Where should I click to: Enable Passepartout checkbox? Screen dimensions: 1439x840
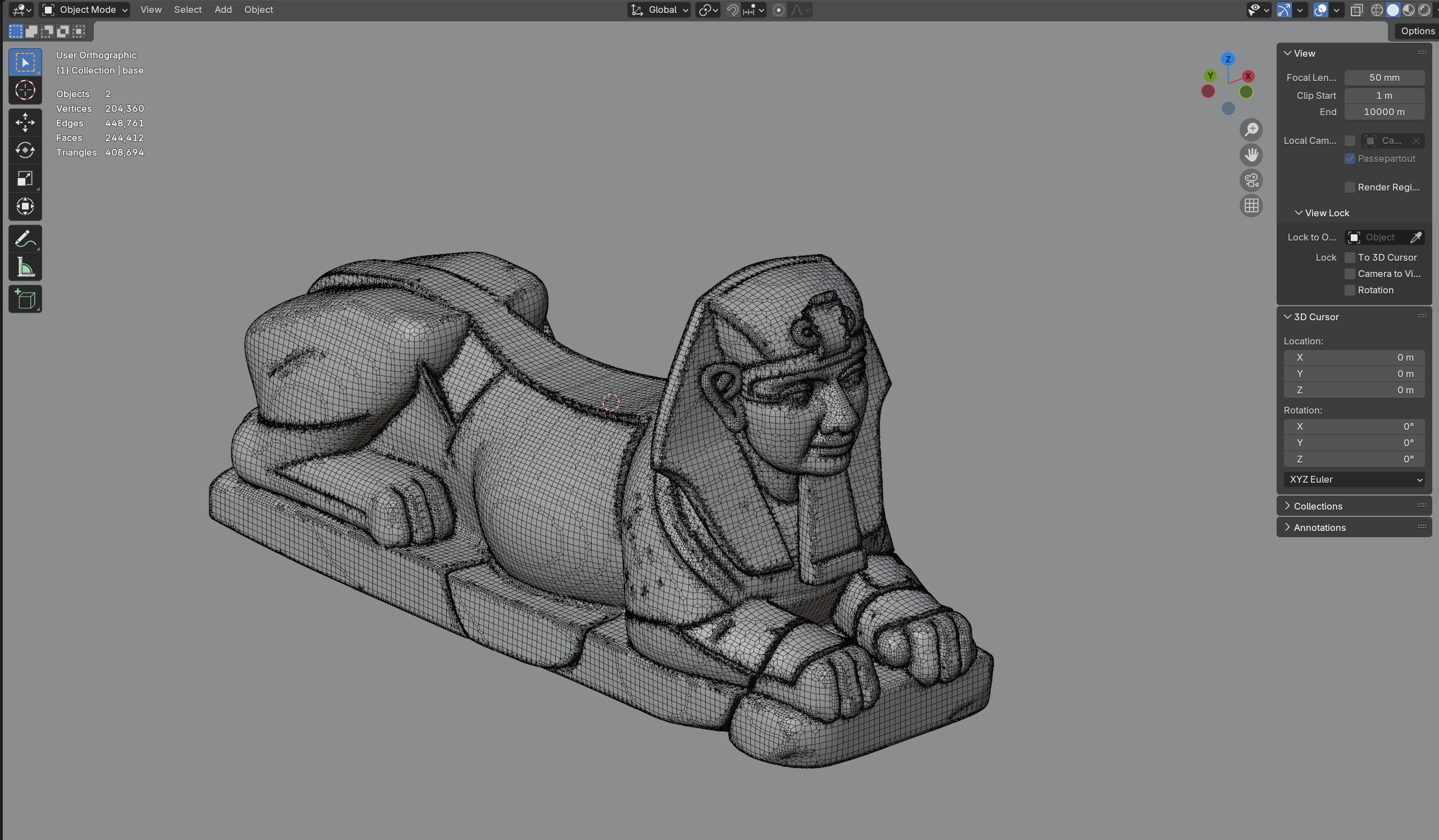[1350, 159]
